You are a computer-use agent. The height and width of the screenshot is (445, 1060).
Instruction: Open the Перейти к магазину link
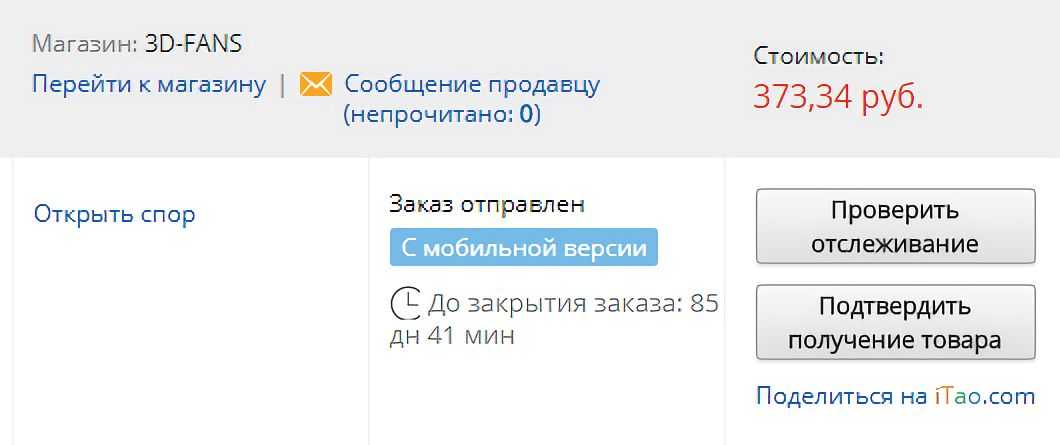point(149,84)
